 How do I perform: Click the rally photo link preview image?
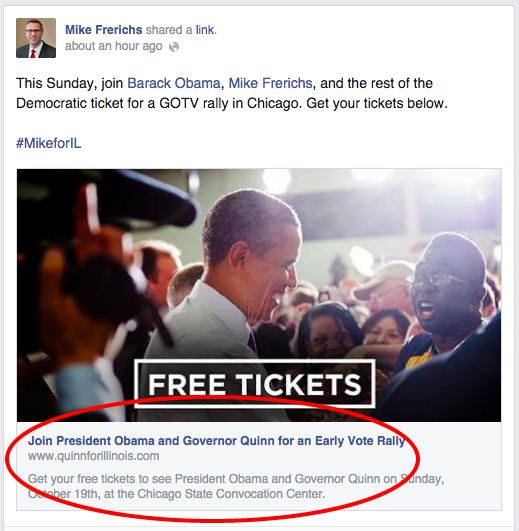259,295
